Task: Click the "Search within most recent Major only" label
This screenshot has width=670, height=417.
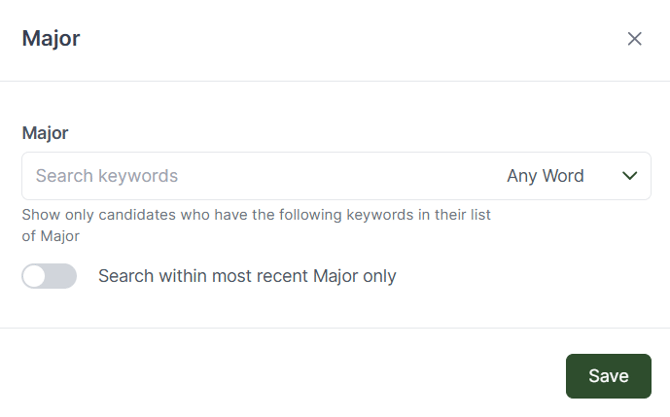Action: pyautogui.click(x=247, y=276)
